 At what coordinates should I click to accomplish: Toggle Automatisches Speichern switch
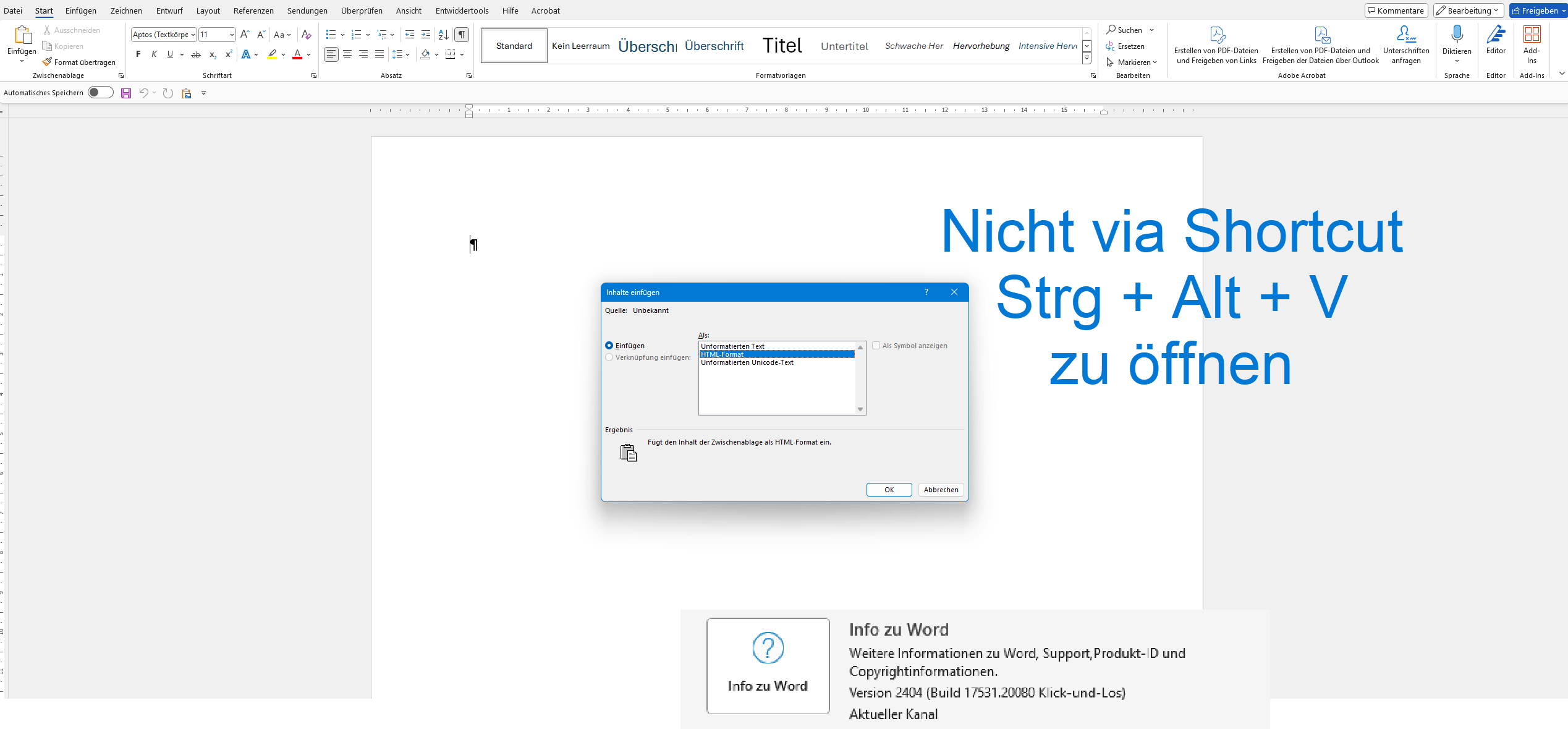100,92
